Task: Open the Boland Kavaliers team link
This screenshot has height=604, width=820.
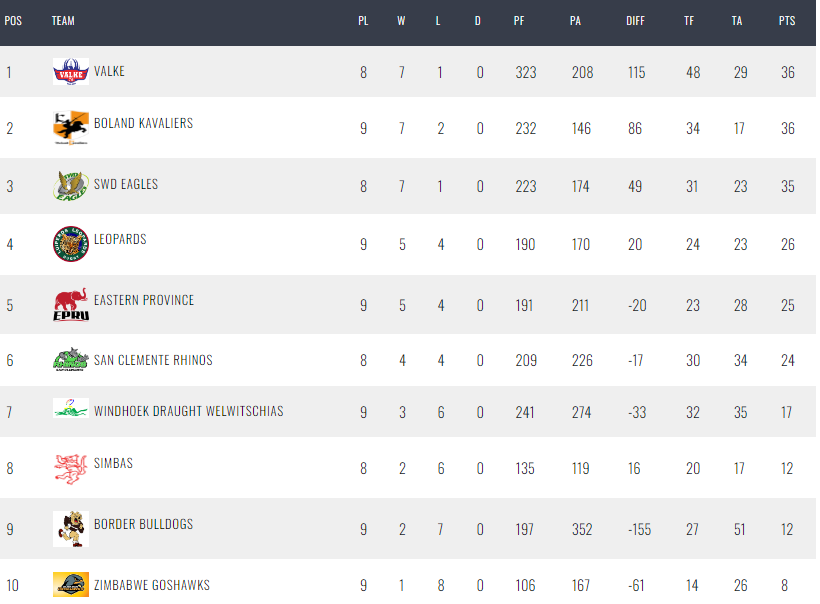Action: click(x=143, y=123)
